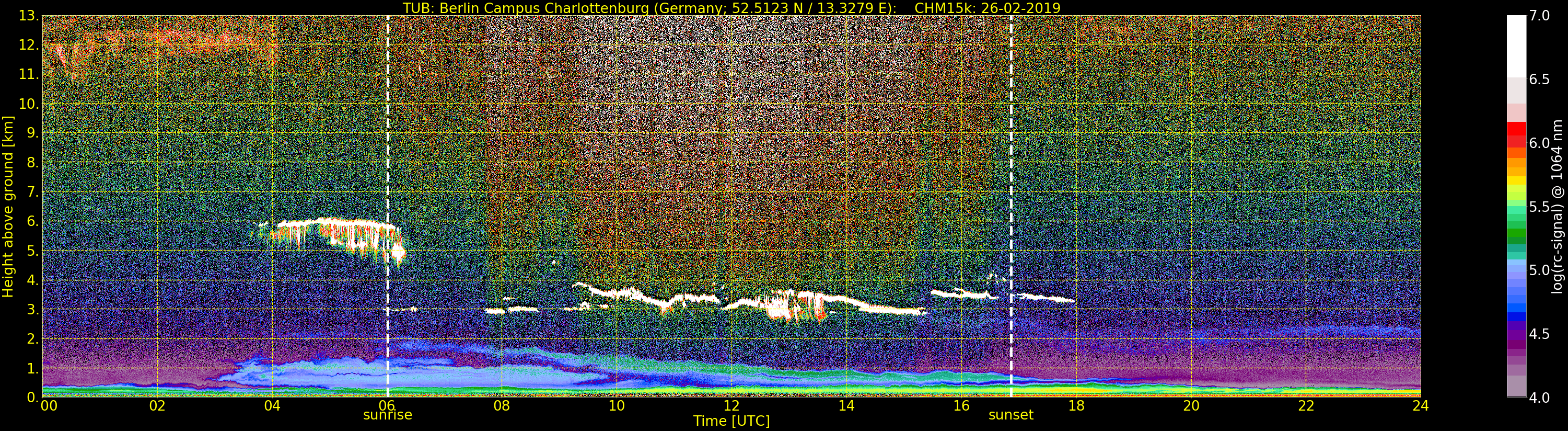Select the white dashed sunrise marker line
Viewport: 1568px width, 431px height.
point(388,206)
